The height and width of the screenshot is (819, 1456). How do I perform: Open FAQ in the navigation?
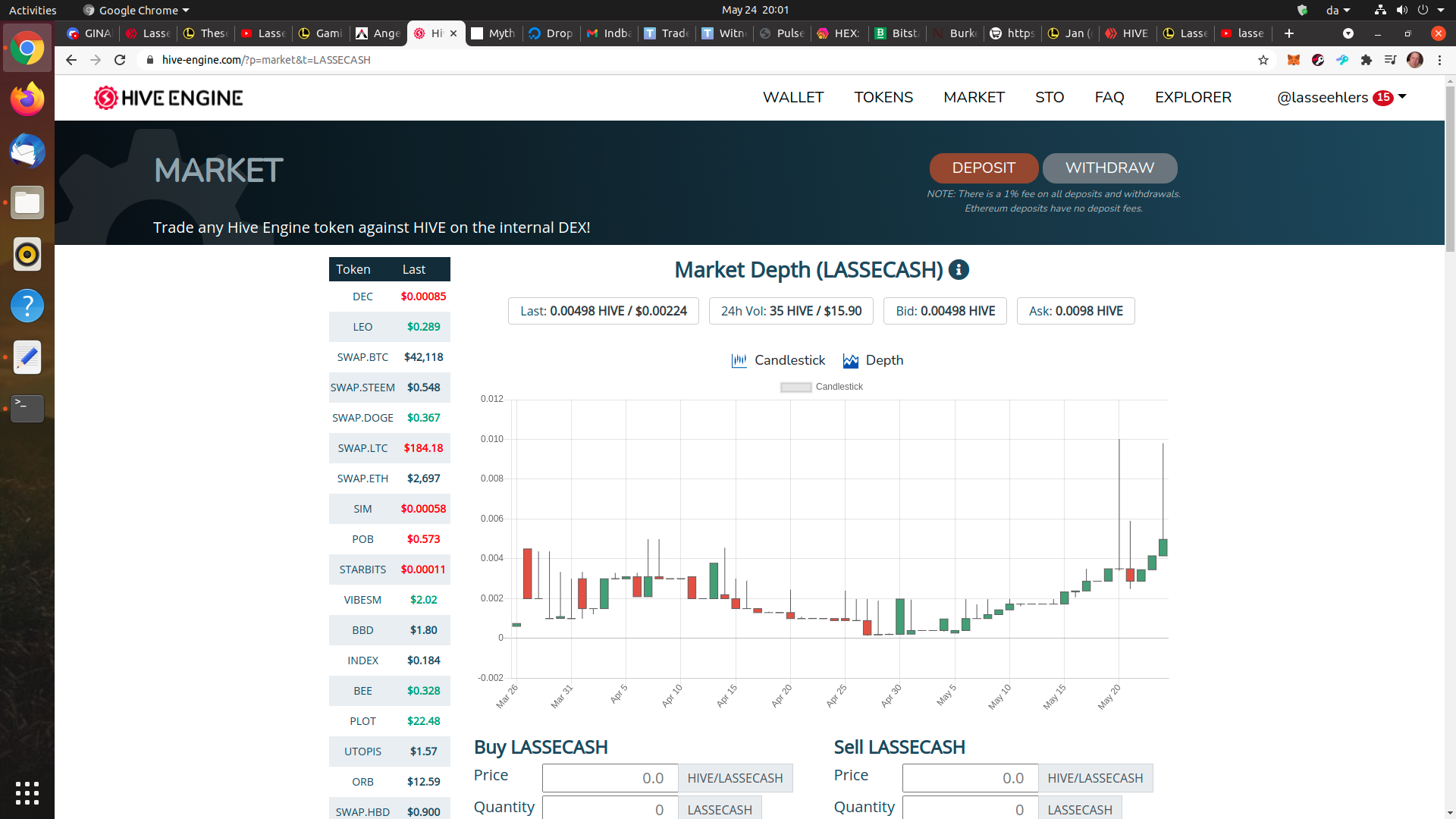tap(1109, 97)
